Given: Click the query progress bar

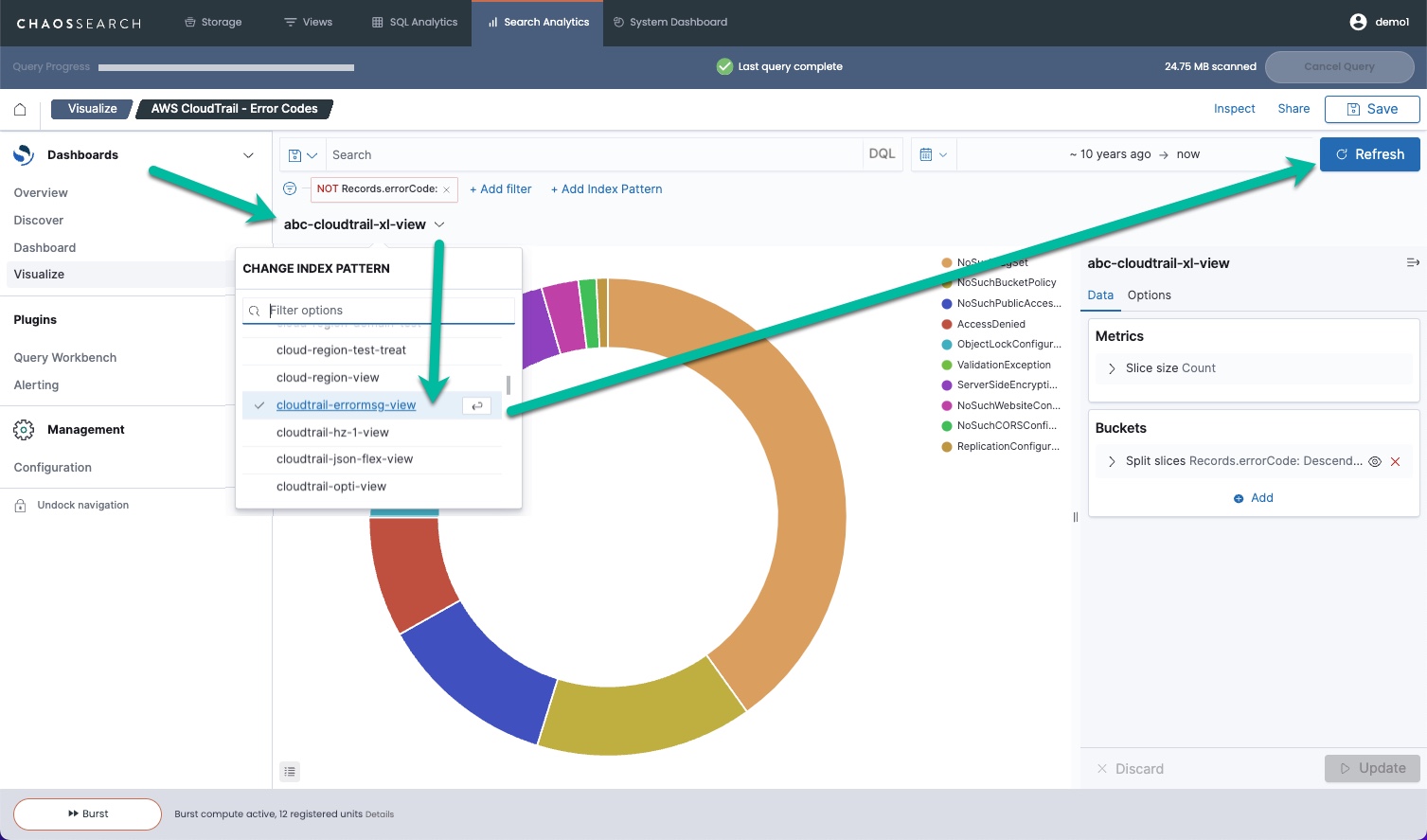Looking at the screenshot, I should click(226, 67).
